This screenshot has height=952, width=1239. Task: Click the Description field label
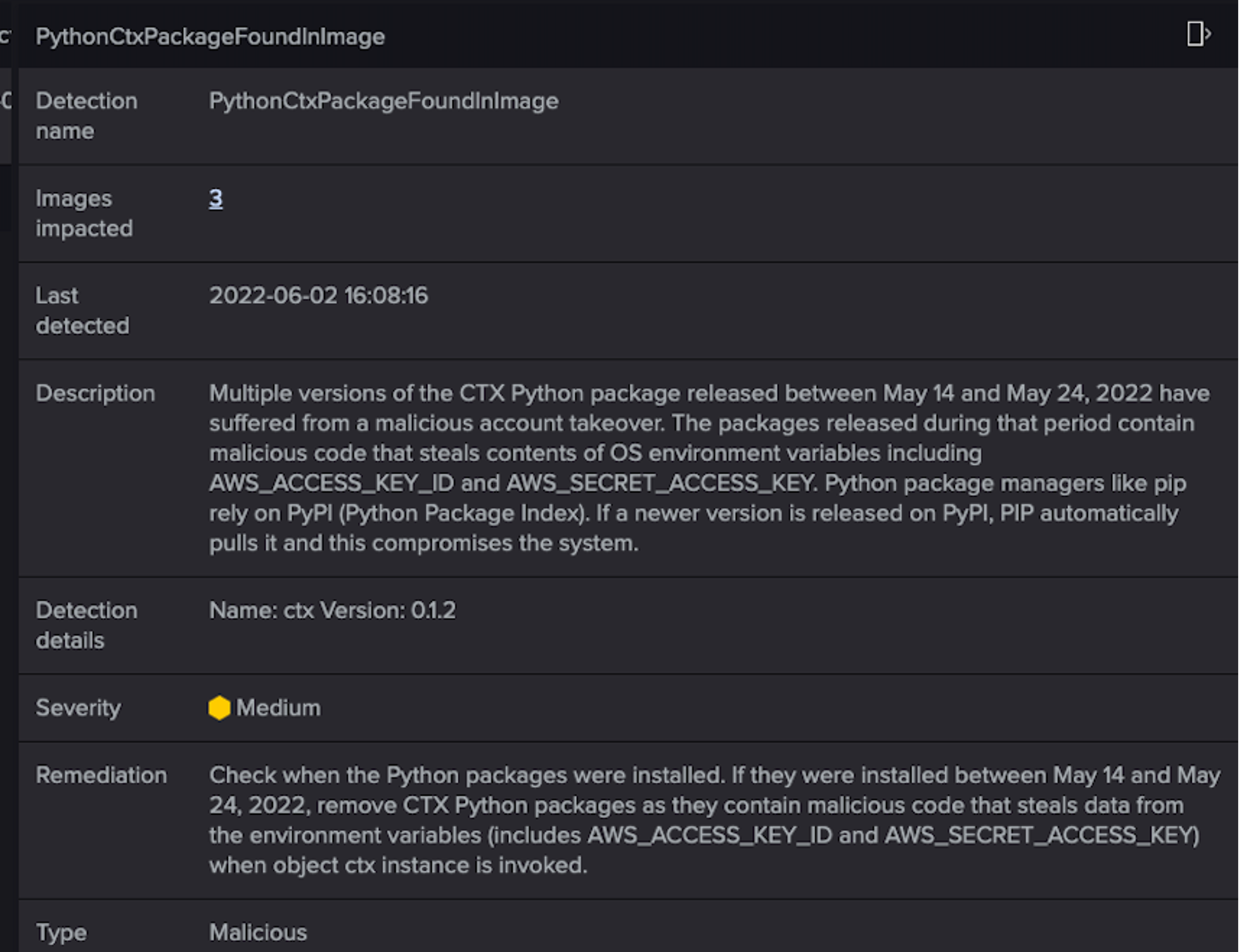[x=95, y=393]
